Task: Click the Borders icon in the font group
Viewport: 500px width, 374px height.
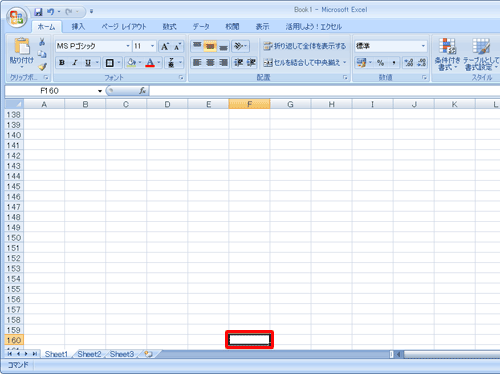Action: click(x=110, y=63)
